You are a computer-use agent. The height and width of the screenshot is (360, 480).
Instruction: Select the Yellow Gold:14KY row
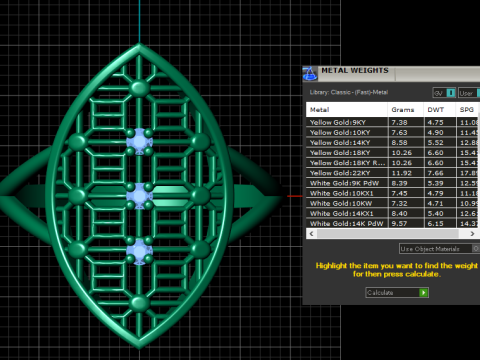click(392, 143)
